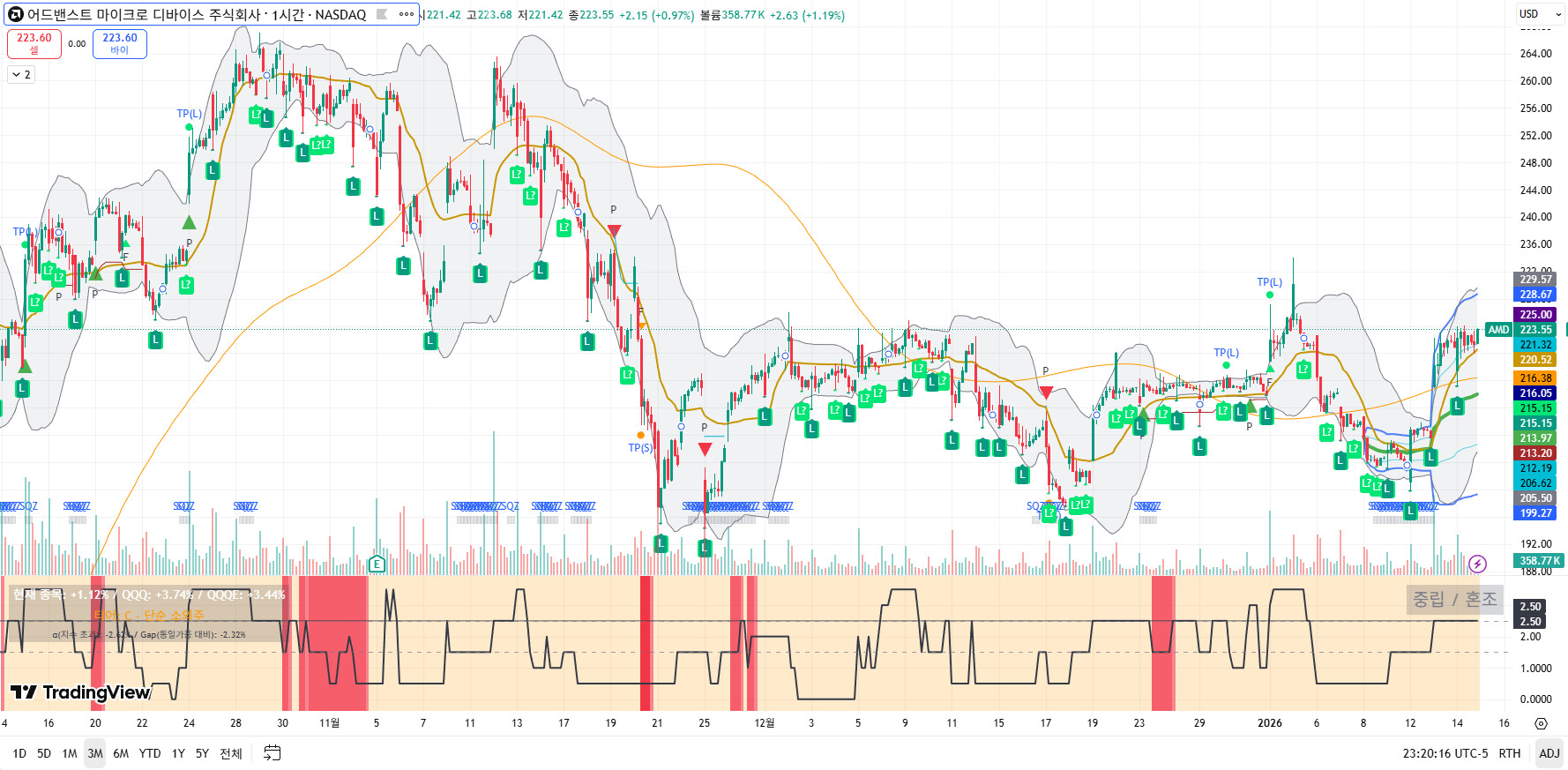Image resolution: width=1568 pixels, height=770 pixels.
Task: Click the blue 228.67 price label
Action: click(1535, 295)
